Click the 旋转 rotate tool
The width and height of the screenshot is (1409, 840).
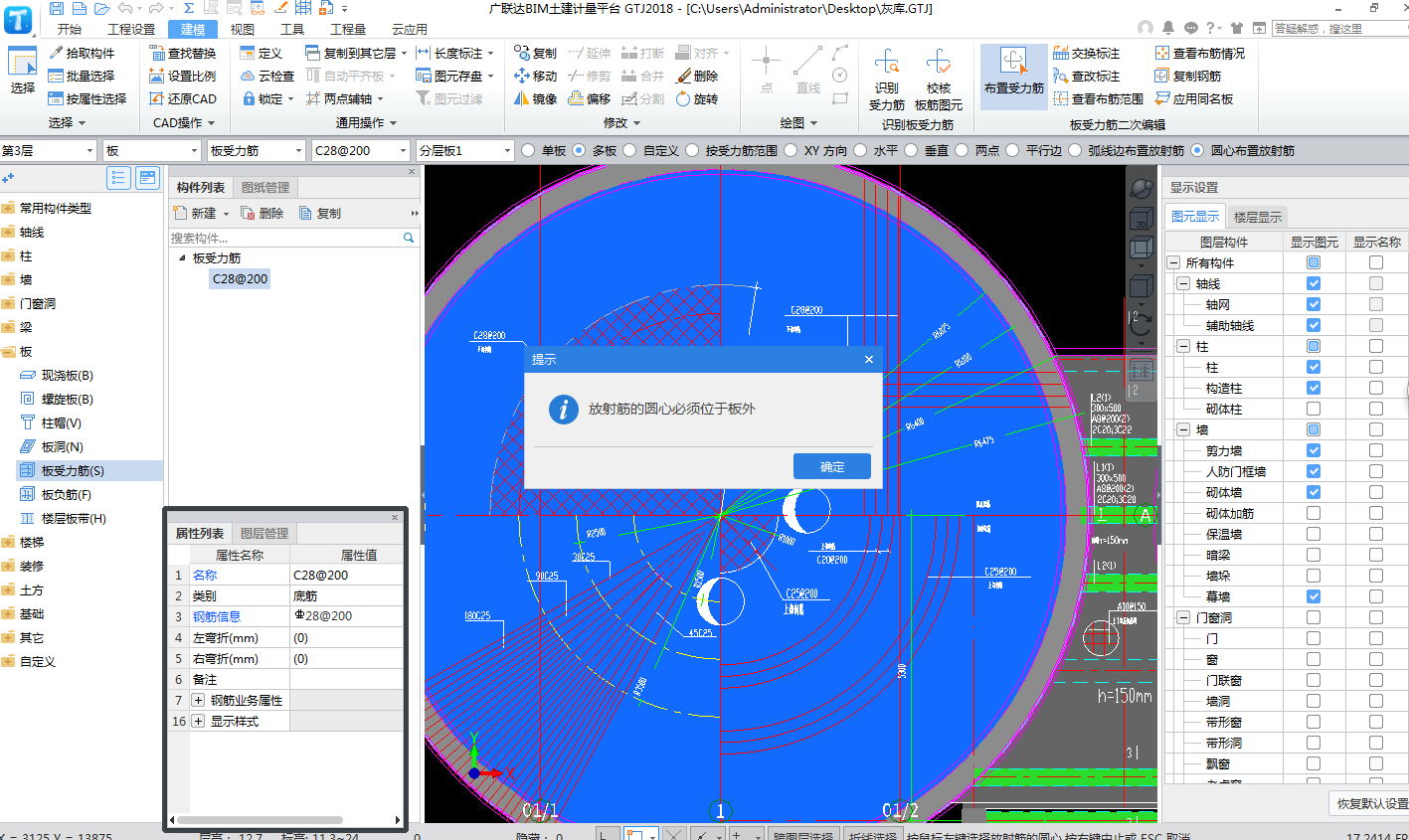[697, 98]
